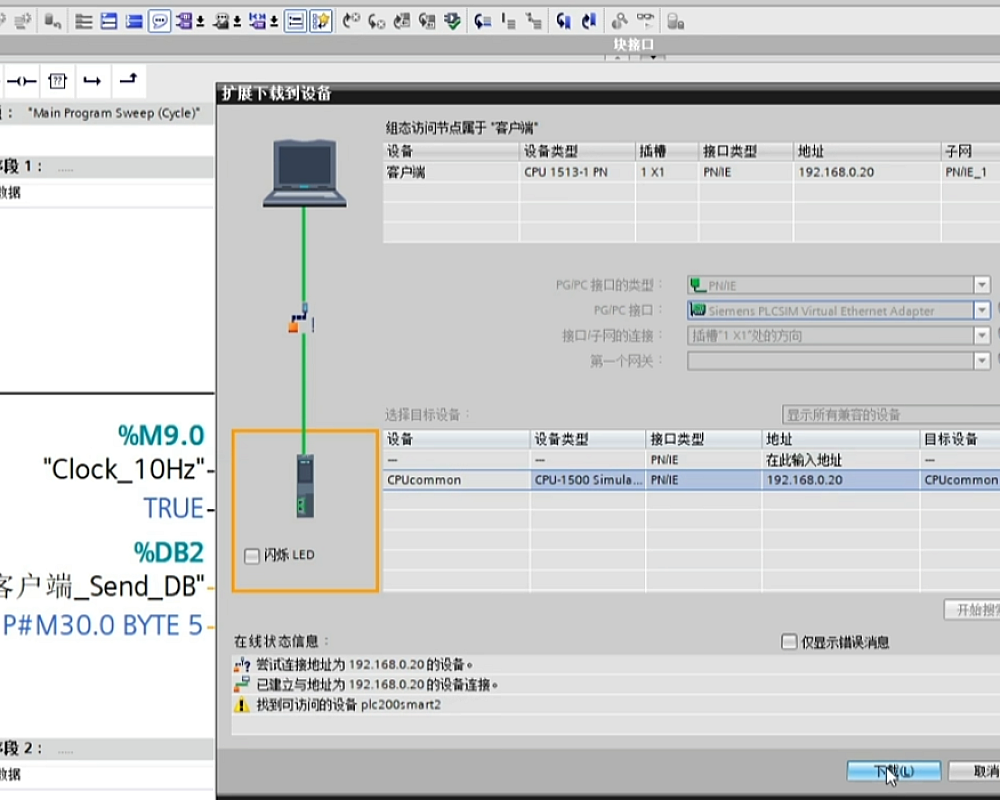Click the laptop PG/PC image

(305, 172)
